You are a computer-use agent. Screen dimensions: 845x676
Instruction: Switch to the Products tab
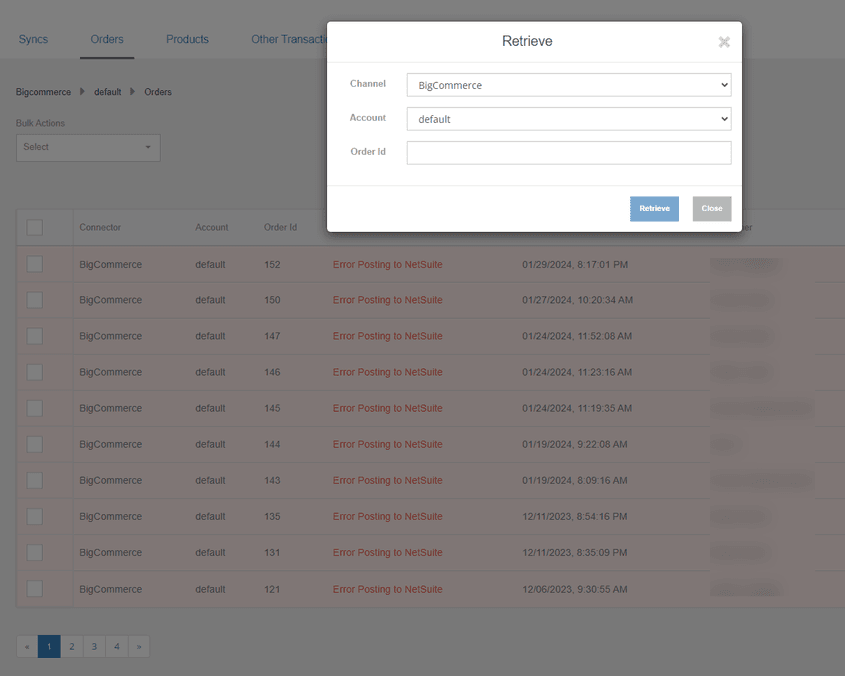(x=187, y=39)
